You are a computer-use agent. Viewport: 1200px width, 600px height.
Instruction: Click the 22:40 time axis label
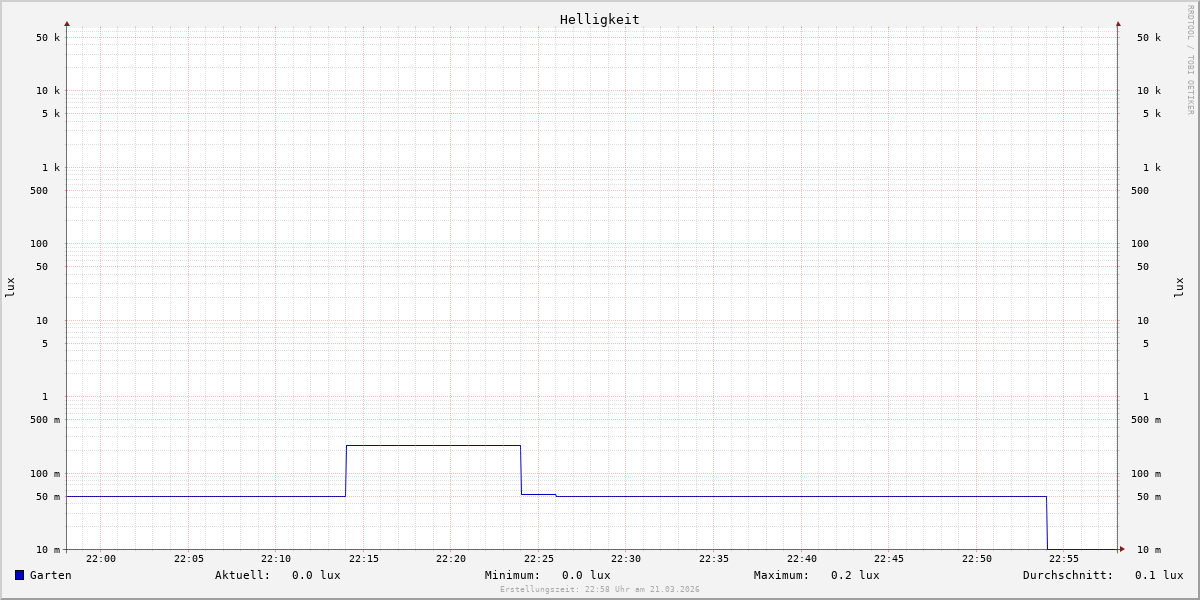pos(802,559)
